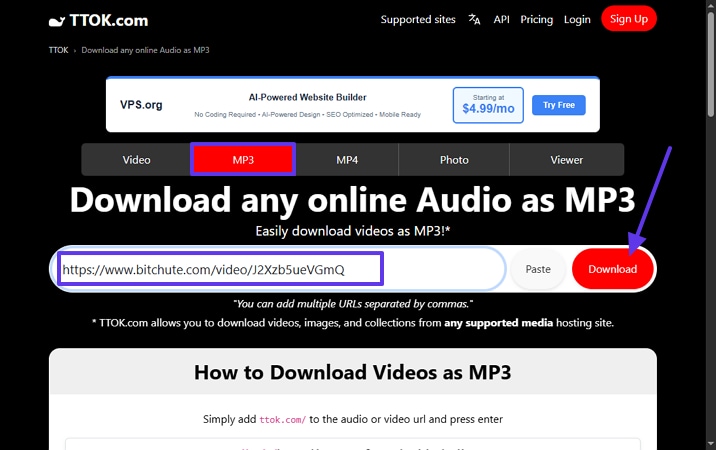Click the Try Free ad button
The image size is (716, 450).
[558, 105]
